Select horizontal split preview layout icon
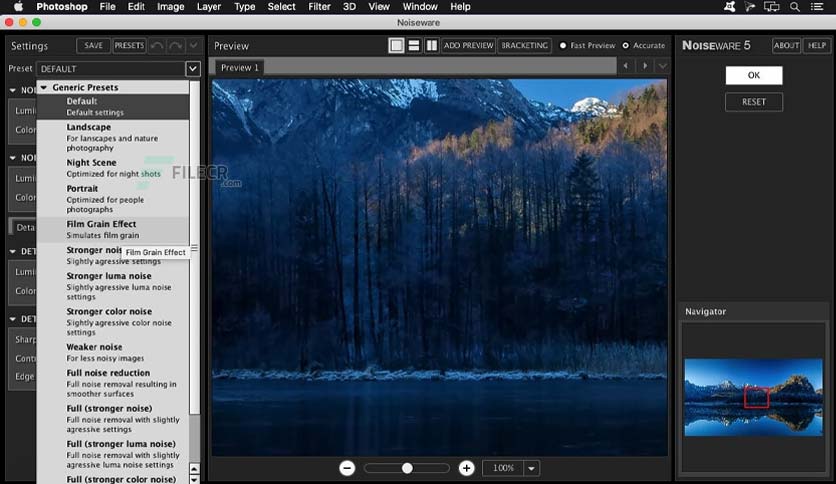This screenshot has height=484, width=836. point(414,46)
